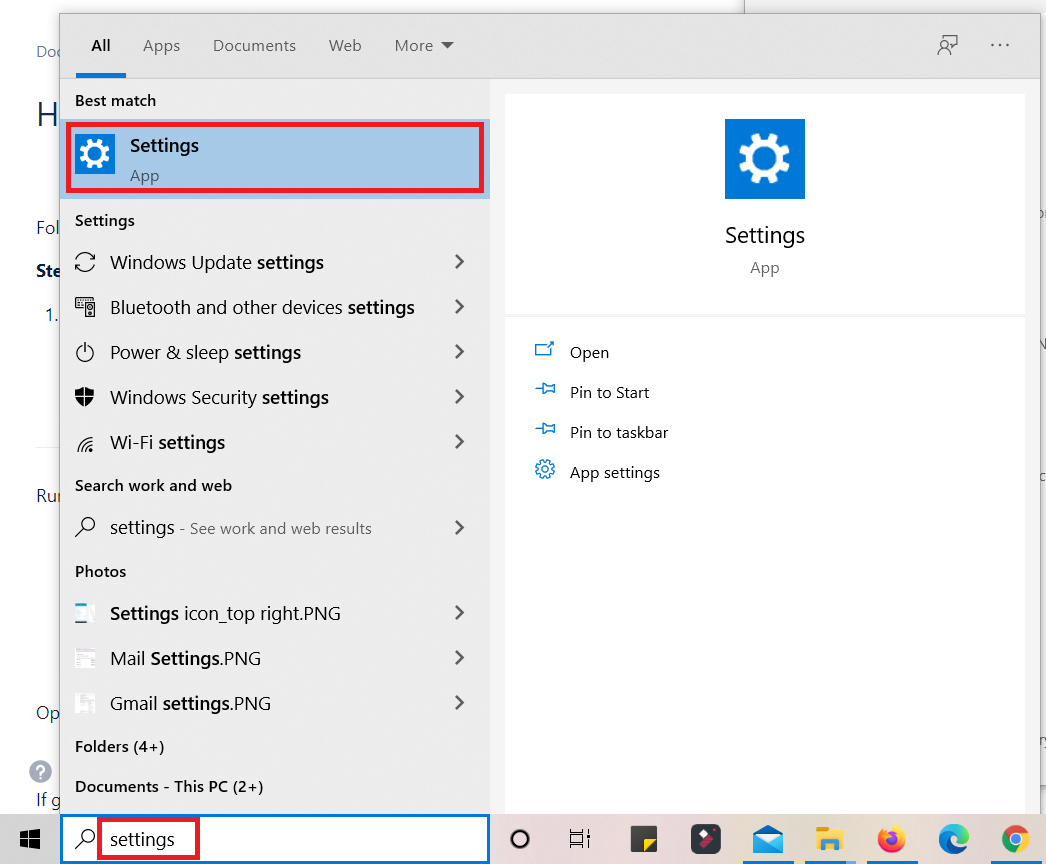The width and height of the screenshot is (1046, 864).
Task: Expand arrow for Mail Settings.PNG
Action: tap(459, 658)
